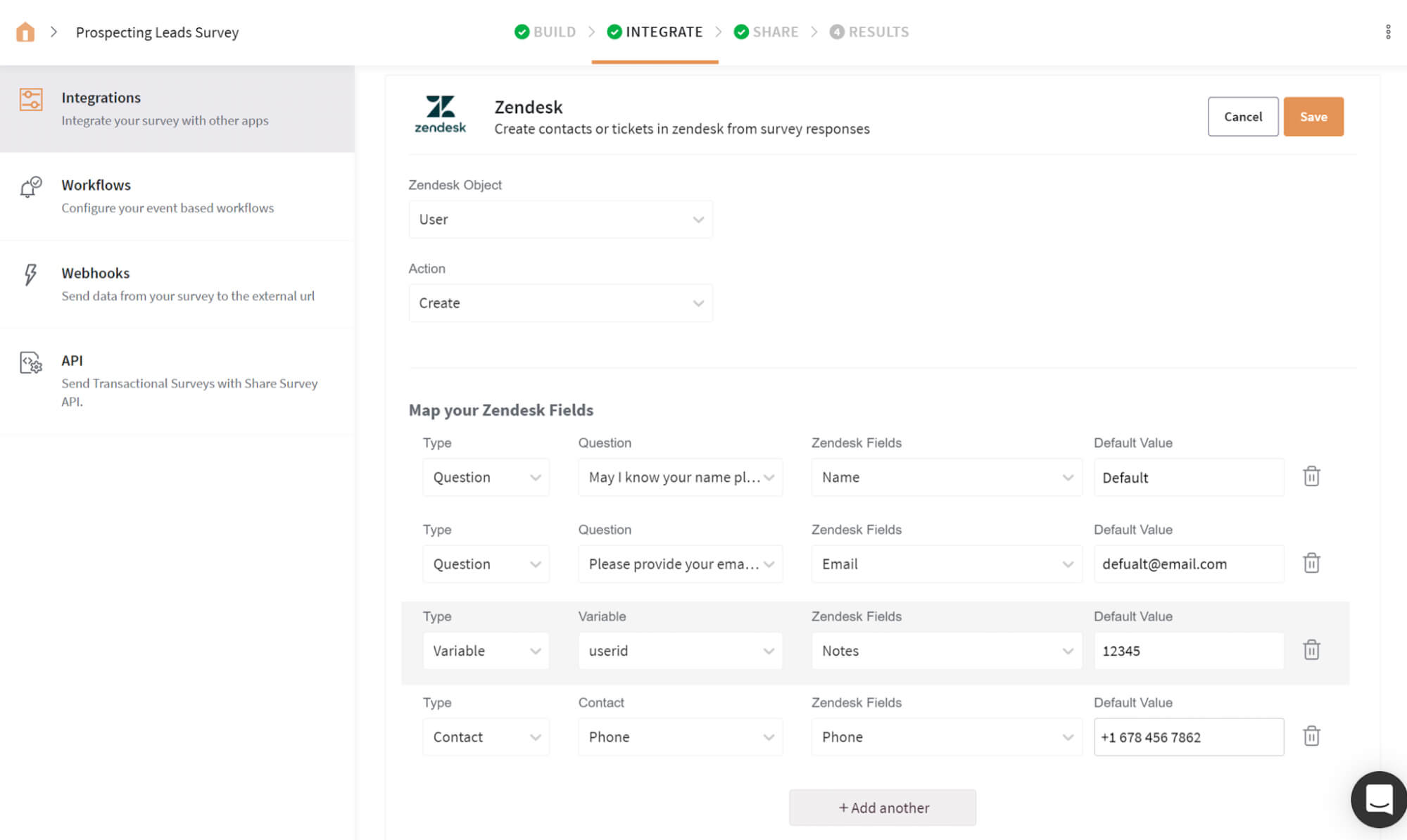The image size is (1407, 840).
Task: Open the chat support bubble
Action: tap(1377, 798)
